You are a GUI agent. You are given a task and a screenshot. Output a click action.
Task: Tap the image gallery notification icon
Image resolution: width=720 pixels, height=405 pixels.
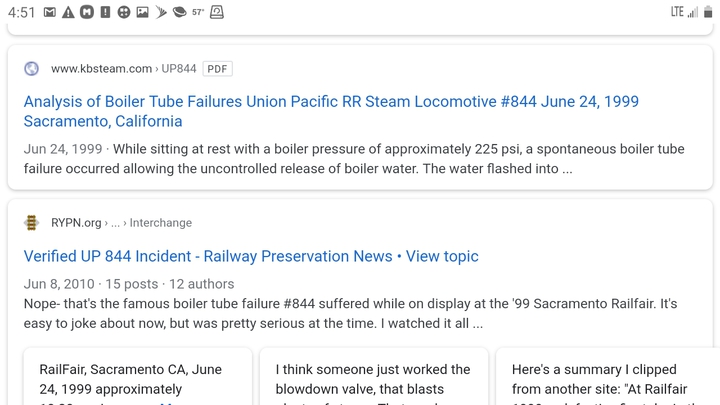click(x=142, y=12)
